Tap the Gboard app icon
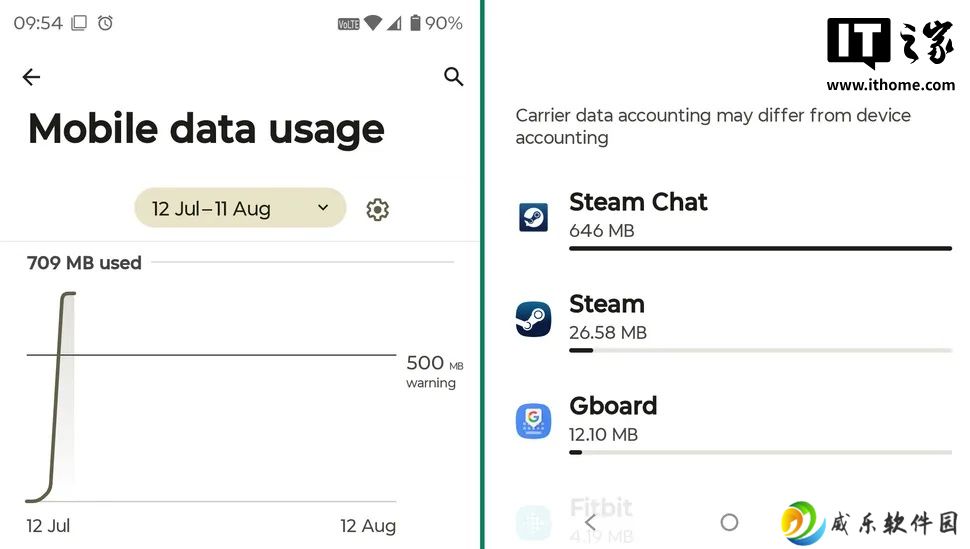Viewport: 970px width, 549px height. (x=533, y=421)
